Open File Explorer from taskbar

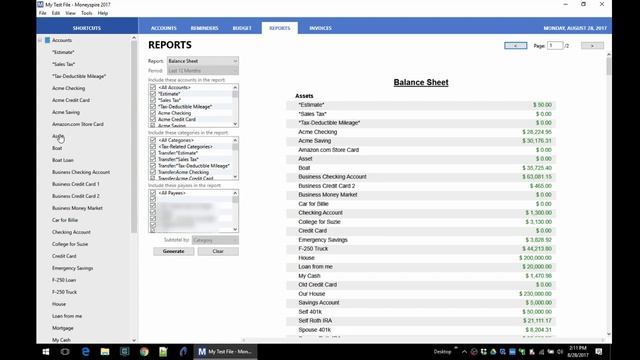click(105, 351)
